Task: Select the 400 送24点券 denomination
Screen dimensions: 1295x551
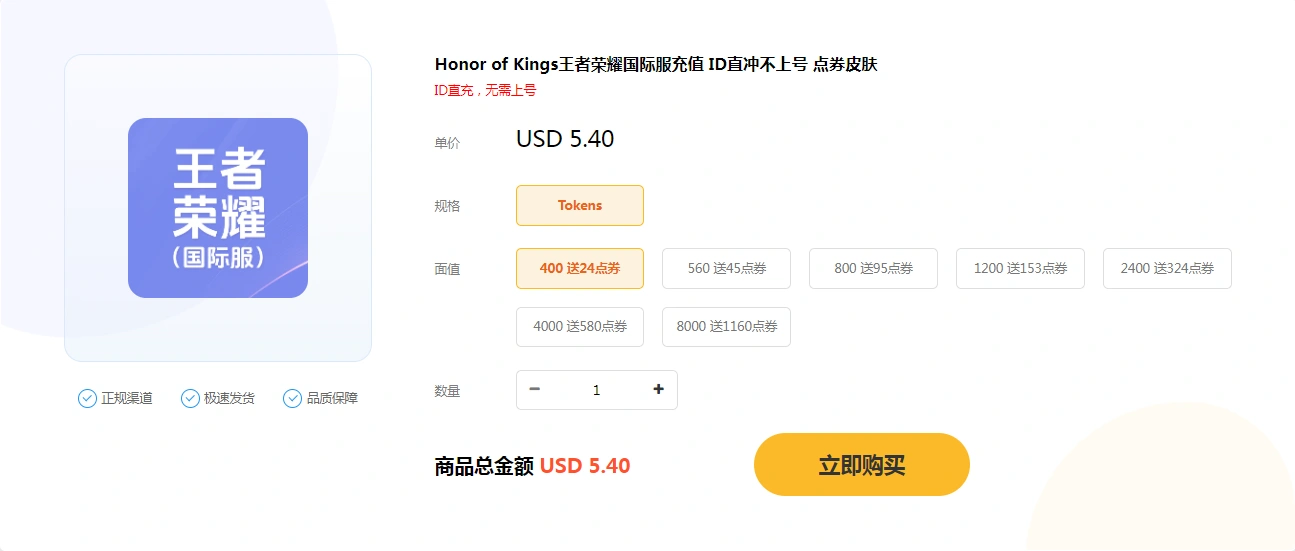Action: point(580,268)
